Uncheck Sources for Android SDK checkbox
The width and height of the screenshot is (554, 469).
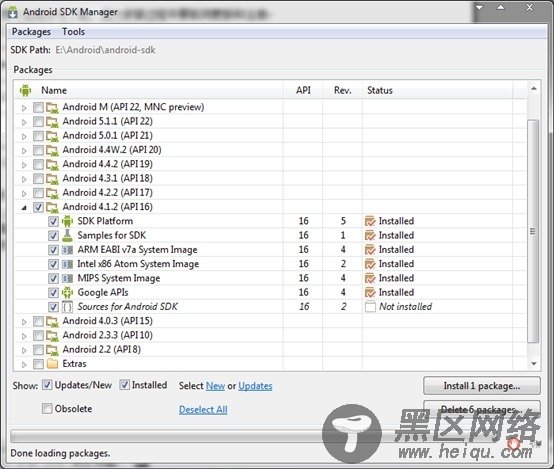(53, 307)
